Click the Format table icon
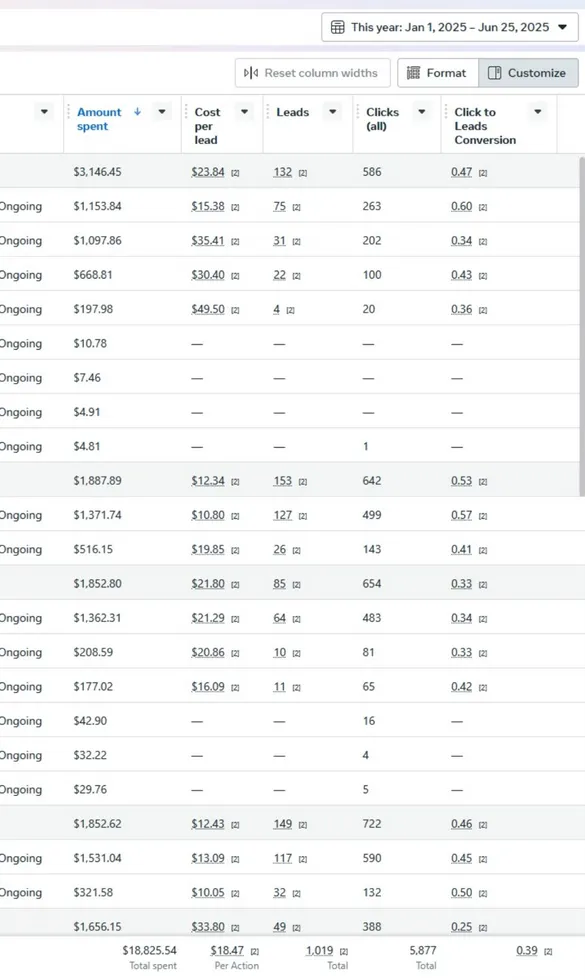585x980 pixels. [x=413, y=73]
